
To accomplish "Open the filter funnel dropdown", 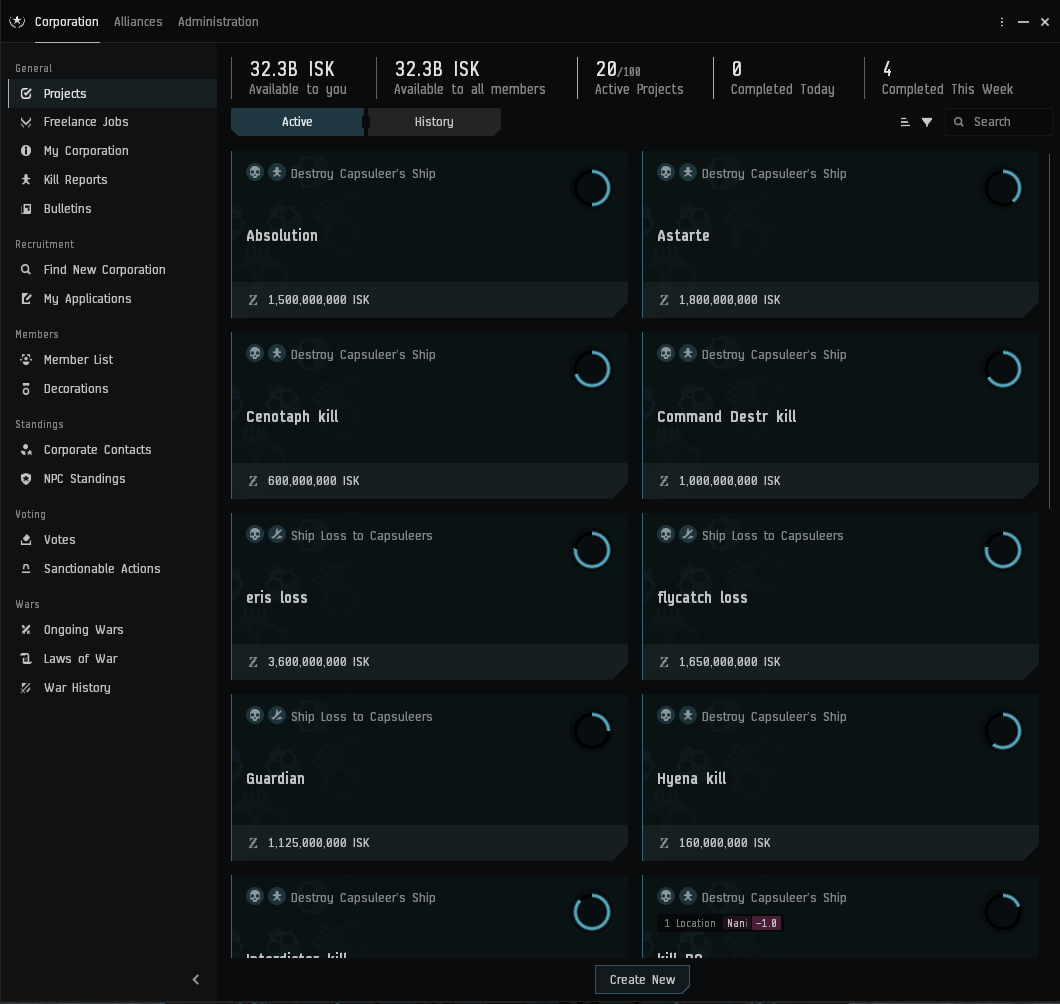I will [927, 122].
